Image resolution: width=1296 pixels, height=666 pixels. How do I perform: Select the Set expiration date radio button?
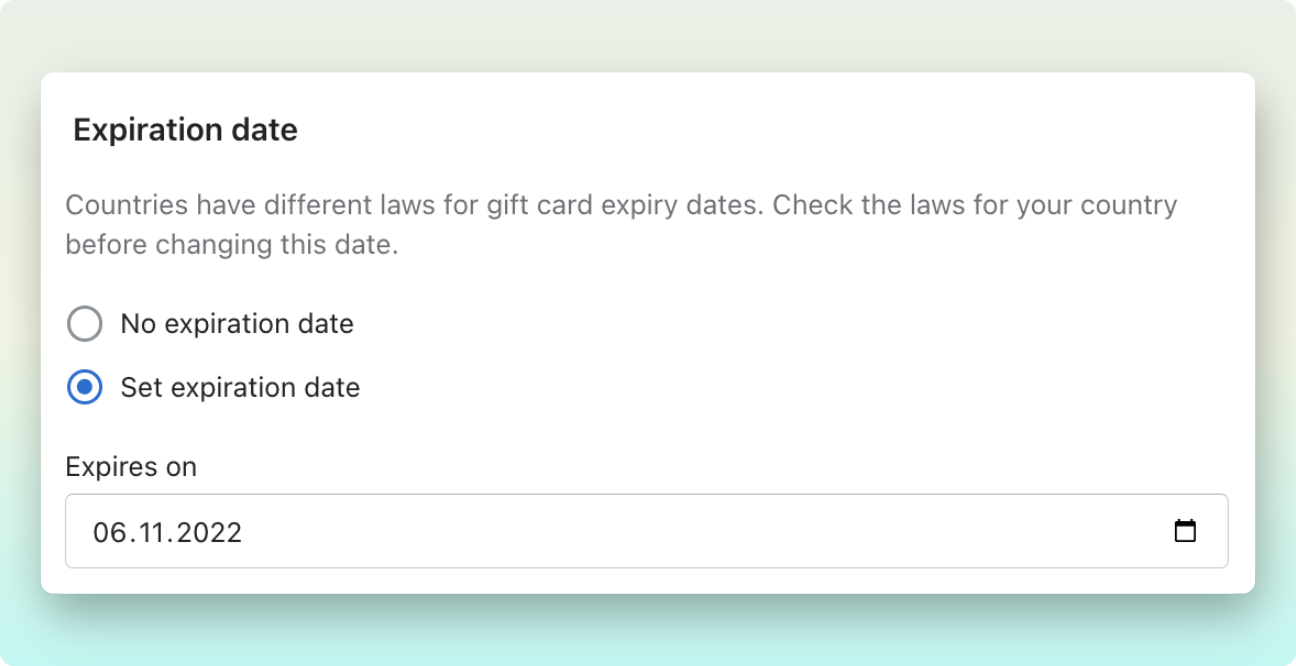click(84, 387)
